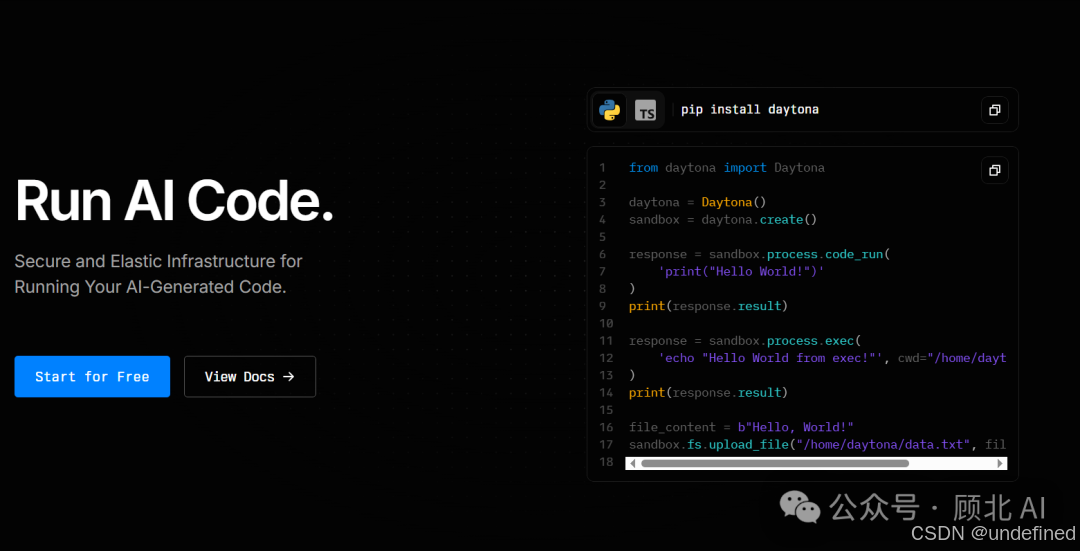Click the code scrollbar right arrow
The width and height of the screenshot is (1080, 551).
pyautogui.click(x=1000, y=464)
